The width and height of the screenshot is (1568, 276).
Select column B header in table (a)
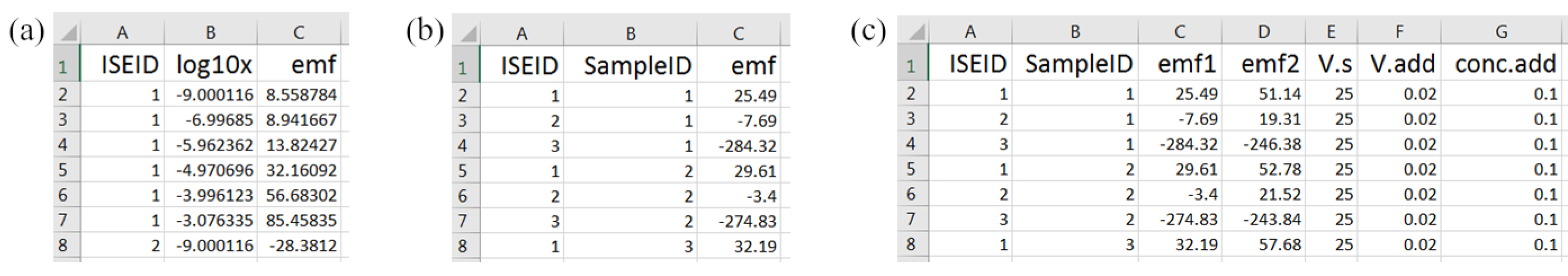(x=210, y=32)
